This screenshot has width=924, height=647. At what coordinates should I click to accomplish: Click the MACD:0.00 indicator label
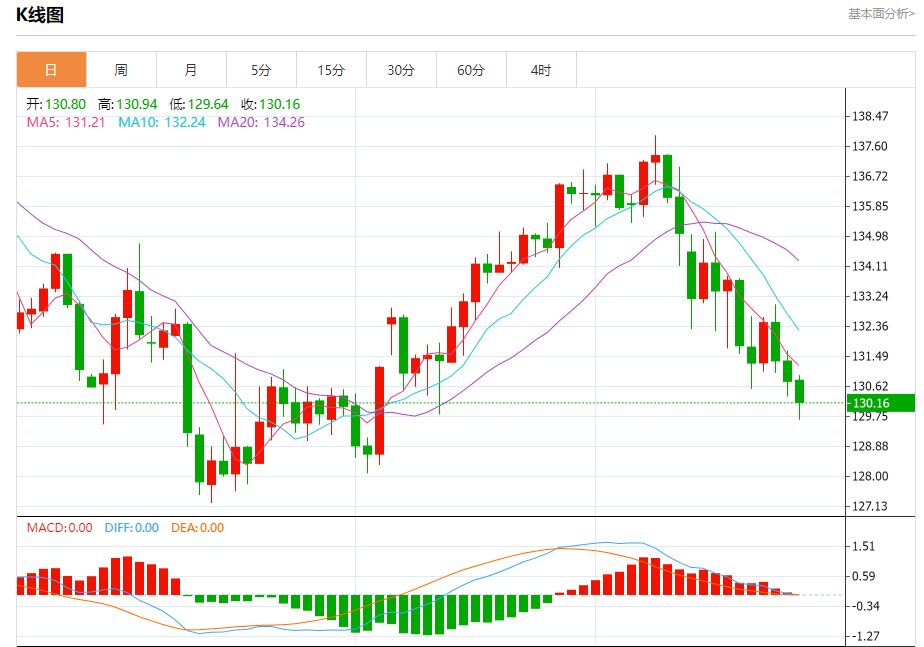tap(60, 528)
